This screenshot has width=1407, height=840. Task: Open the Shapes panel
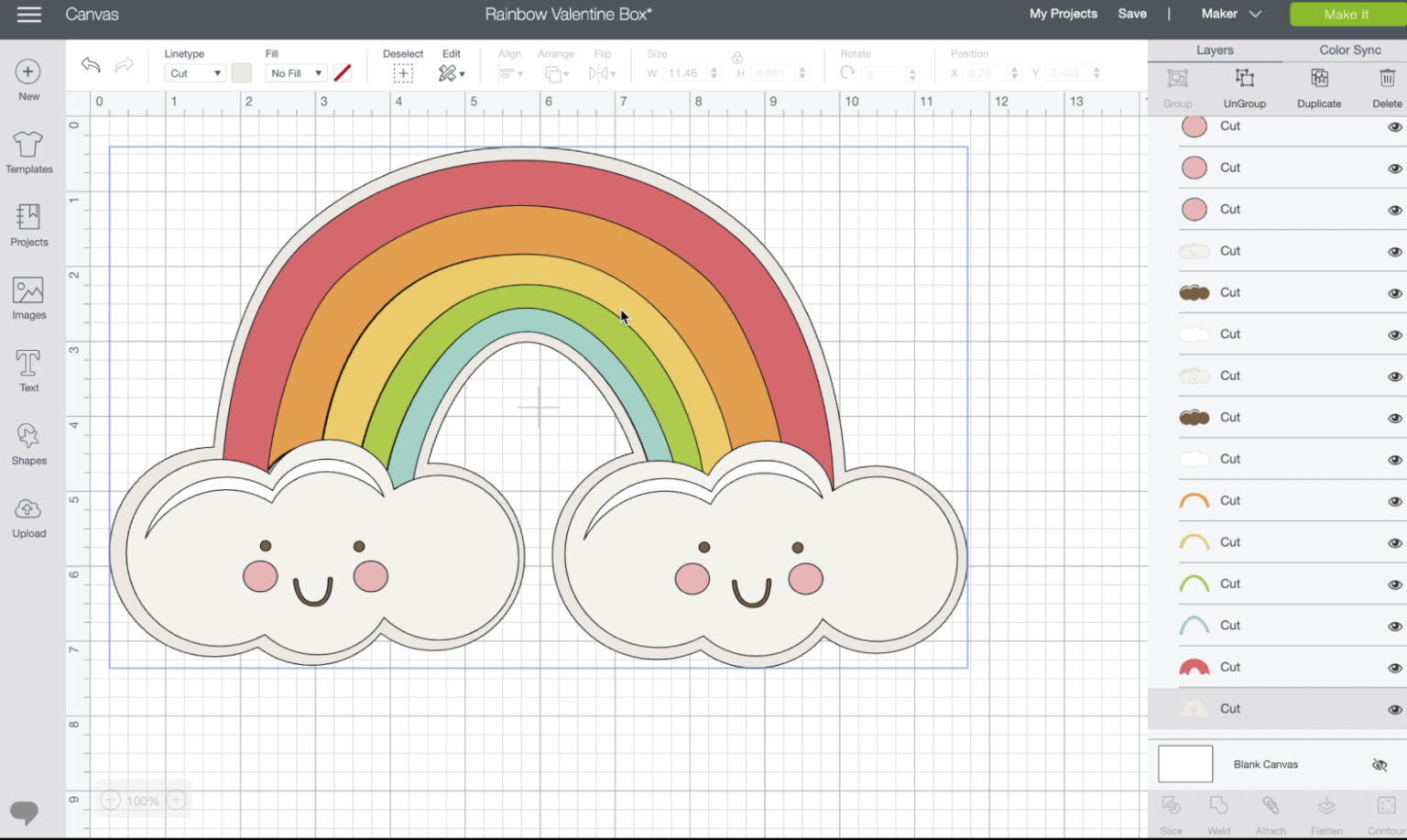click(27, 444)
